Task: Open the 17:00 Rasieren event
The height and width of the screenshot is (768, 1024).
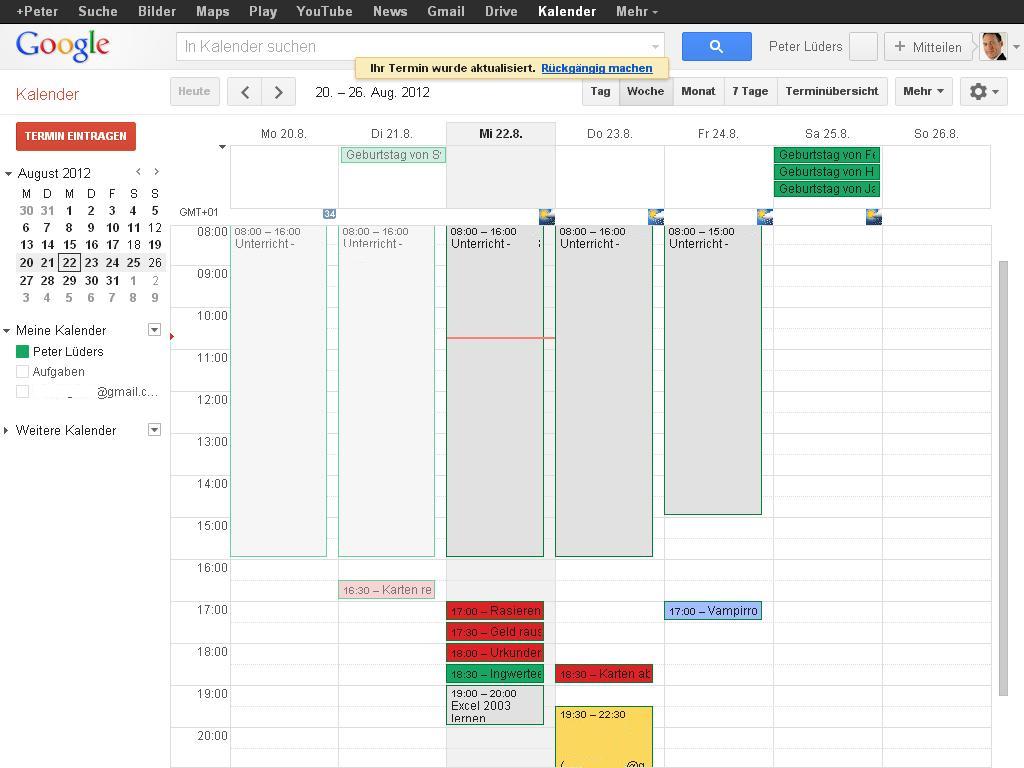Action: tap(495, 611)
